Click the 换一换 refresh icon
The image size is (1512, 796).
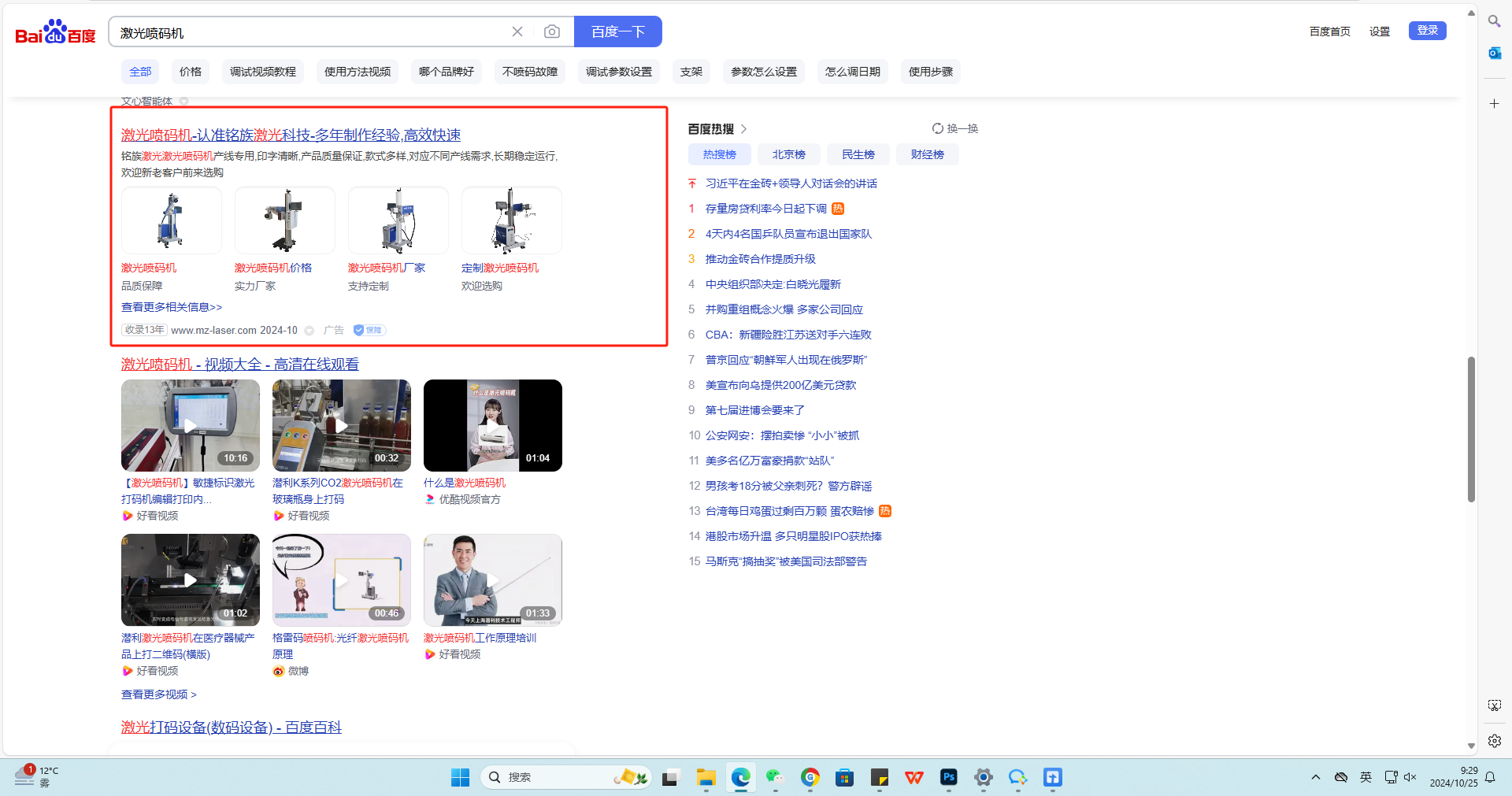pyautogui.click(x=938, y=128)
